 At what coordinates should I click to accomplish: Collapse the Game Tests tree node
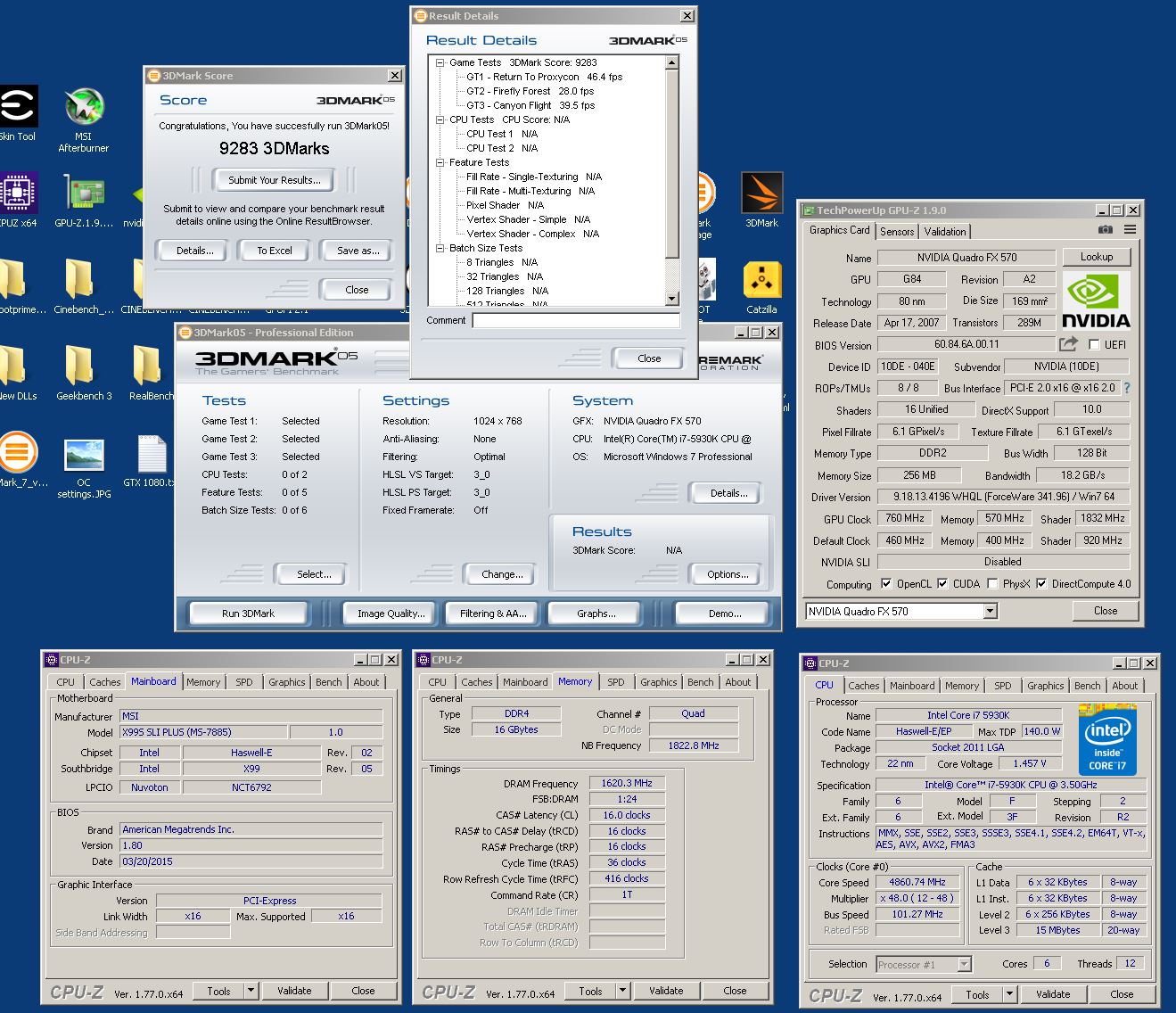point(440,63)
